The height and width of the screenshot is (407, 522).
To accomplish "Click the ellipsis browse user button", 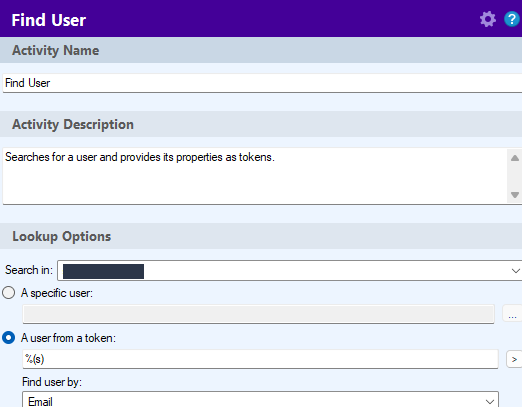I will coord(512,314).
